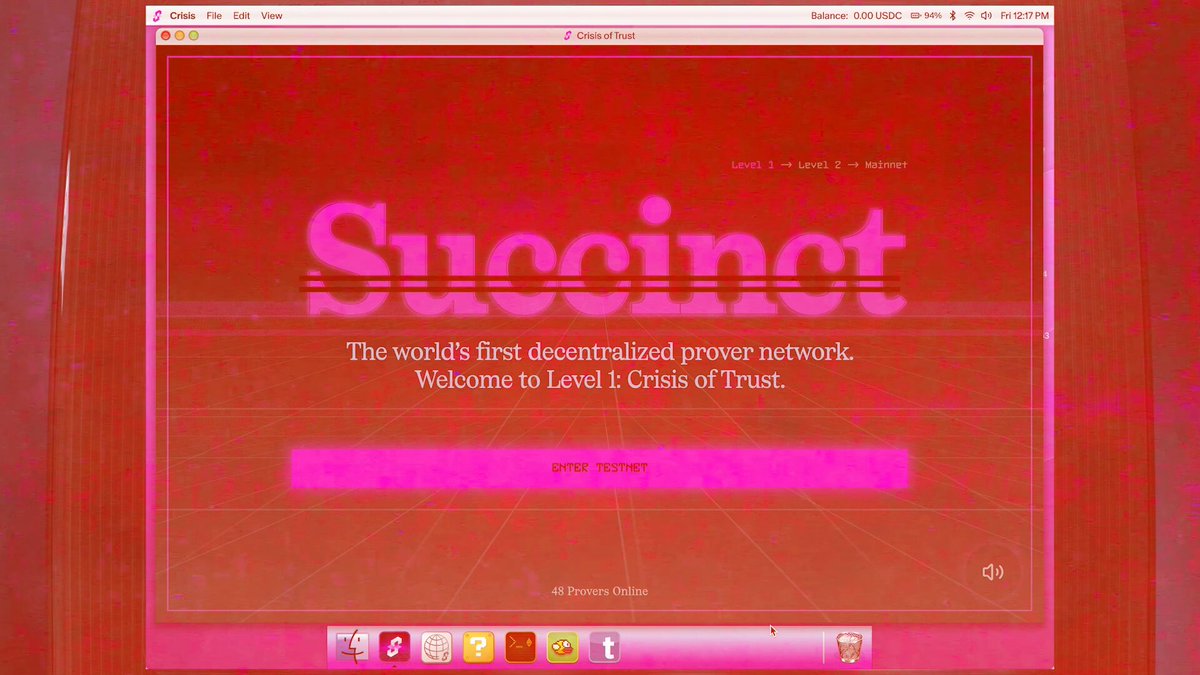
Task: Open the Finder icon in the dock
Action: click(351, 647)
